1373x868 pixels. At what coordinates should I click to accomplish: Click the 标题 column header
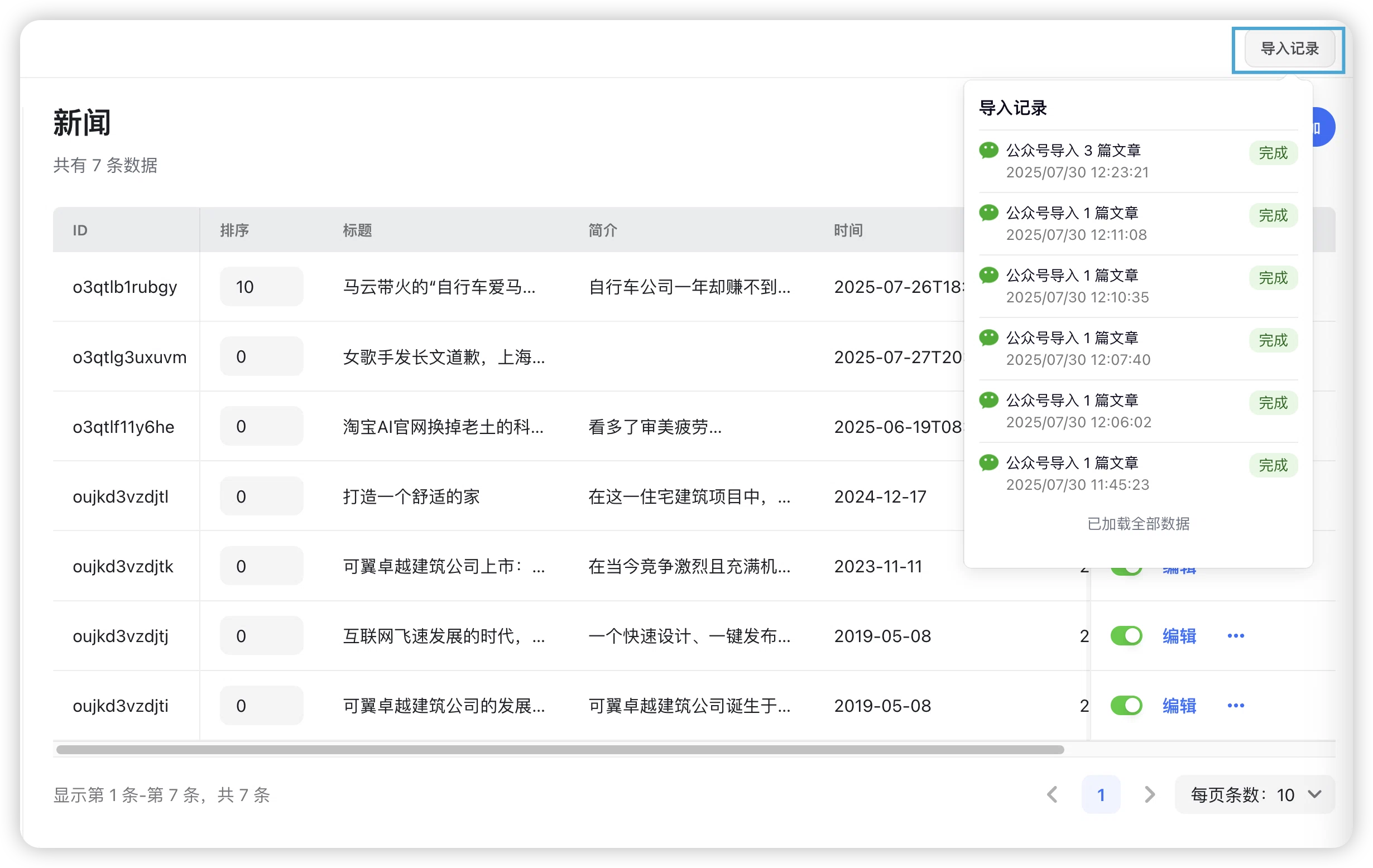click(357, 230)
